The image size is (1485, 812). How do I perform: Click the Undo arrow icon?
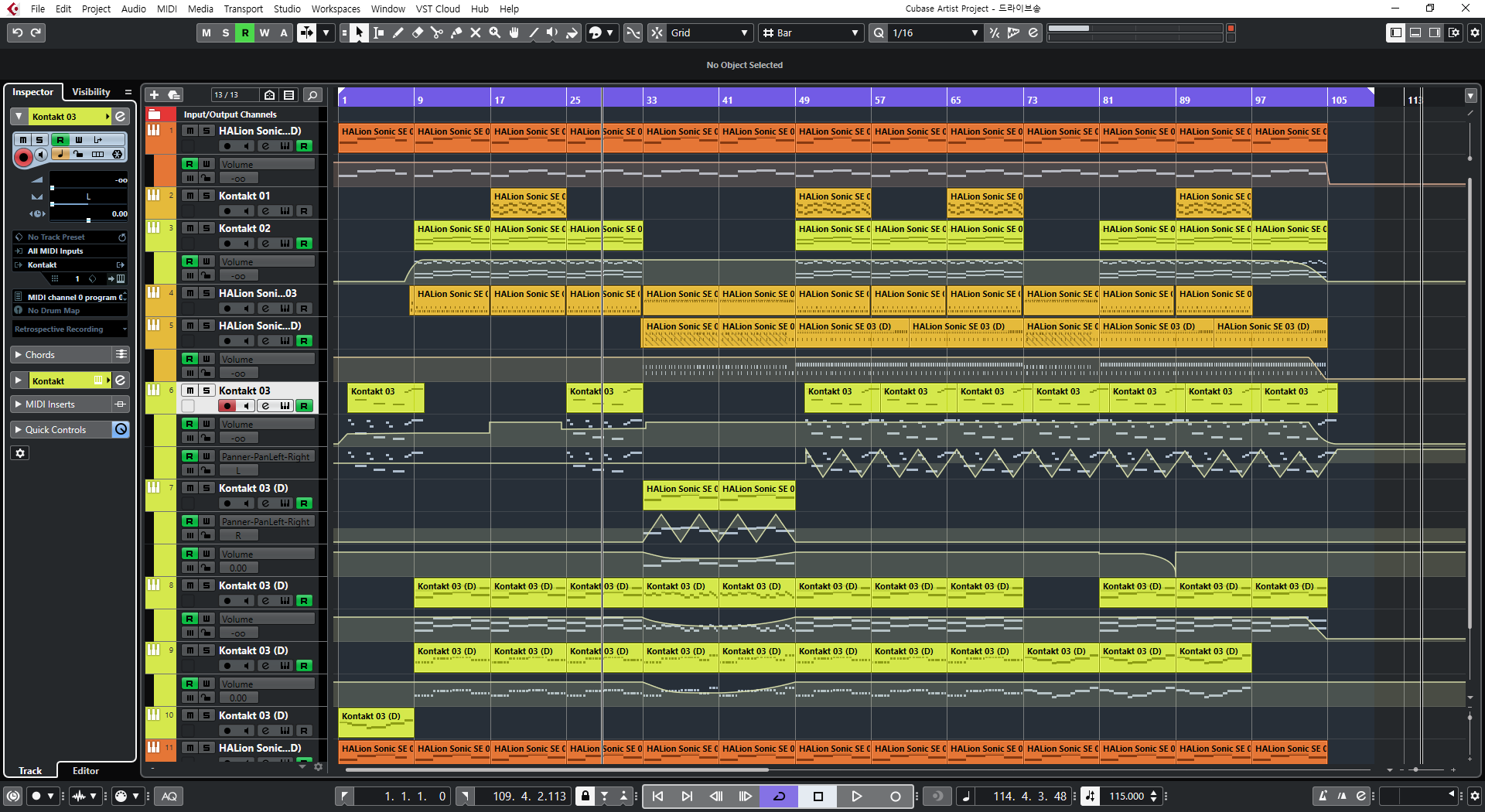click(17, 32)
